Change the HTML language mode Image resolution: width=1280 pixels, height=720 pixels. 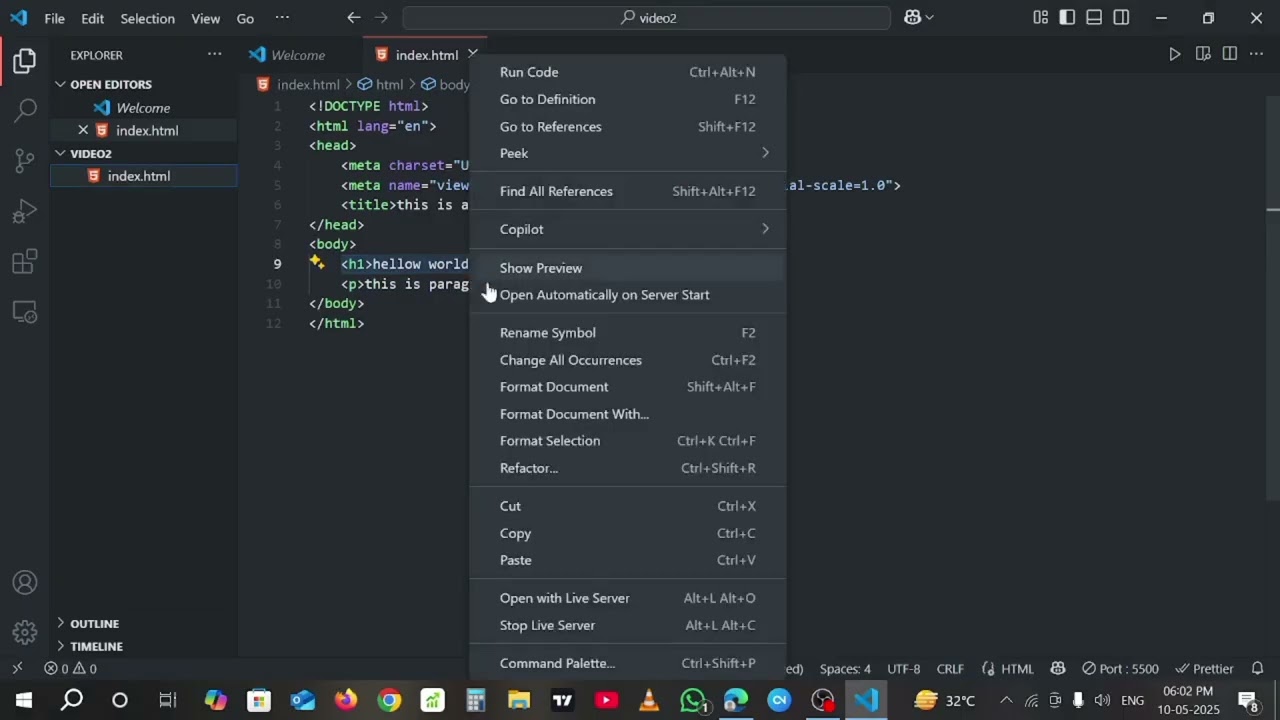point(1017,668)
